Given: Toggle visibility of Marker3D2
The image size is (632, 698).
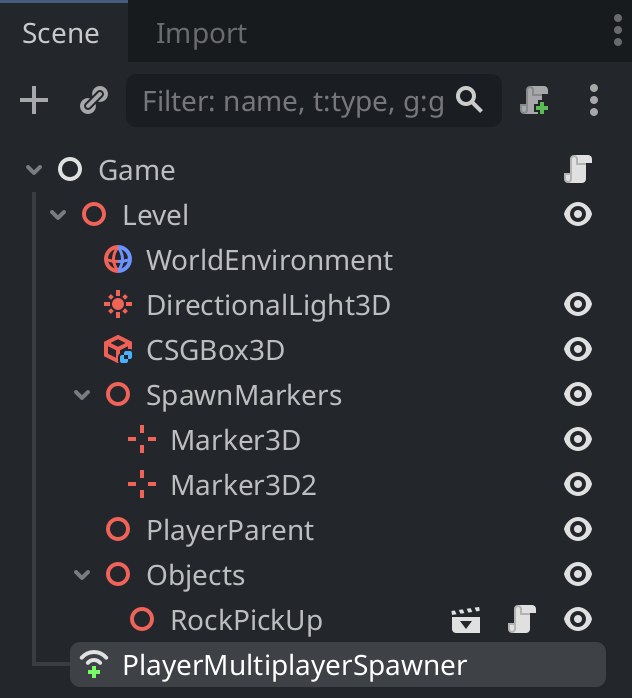Looking at the screenshot, I should (578, 484).
